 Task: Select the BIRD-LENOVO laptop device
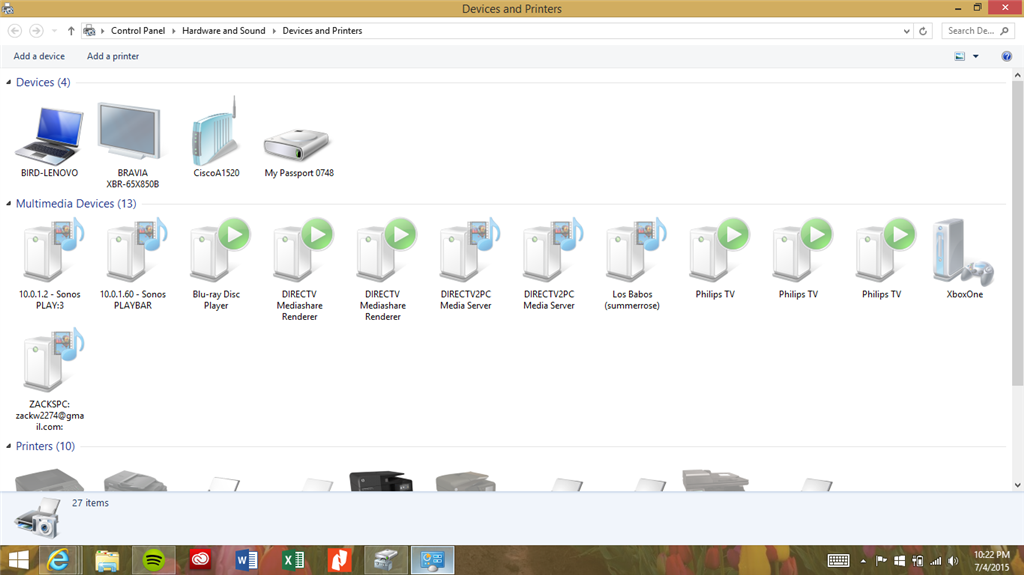tap(50, 142)
